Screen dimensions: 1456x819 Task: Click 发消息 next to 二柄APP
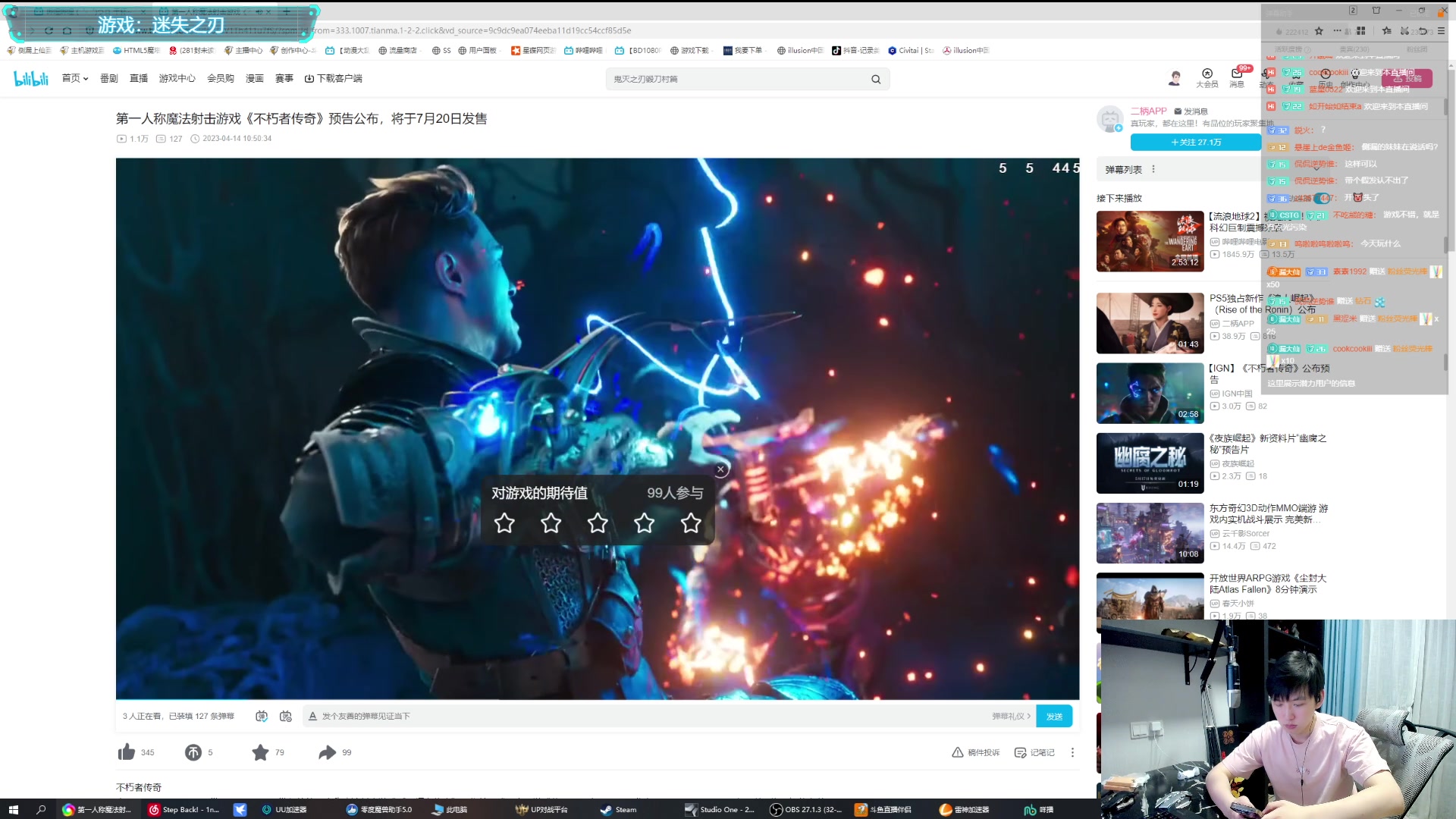point(1191,111)
